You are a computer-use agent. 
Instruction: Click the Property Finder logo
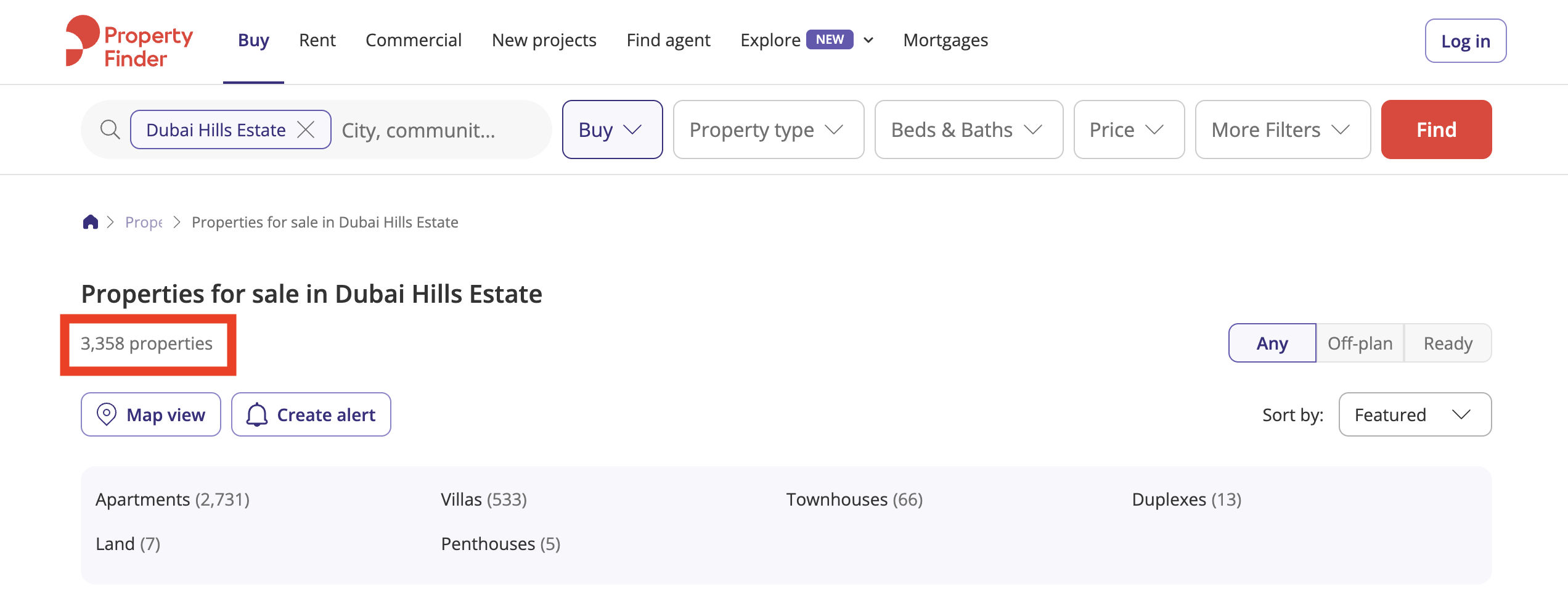pos(129,41)
